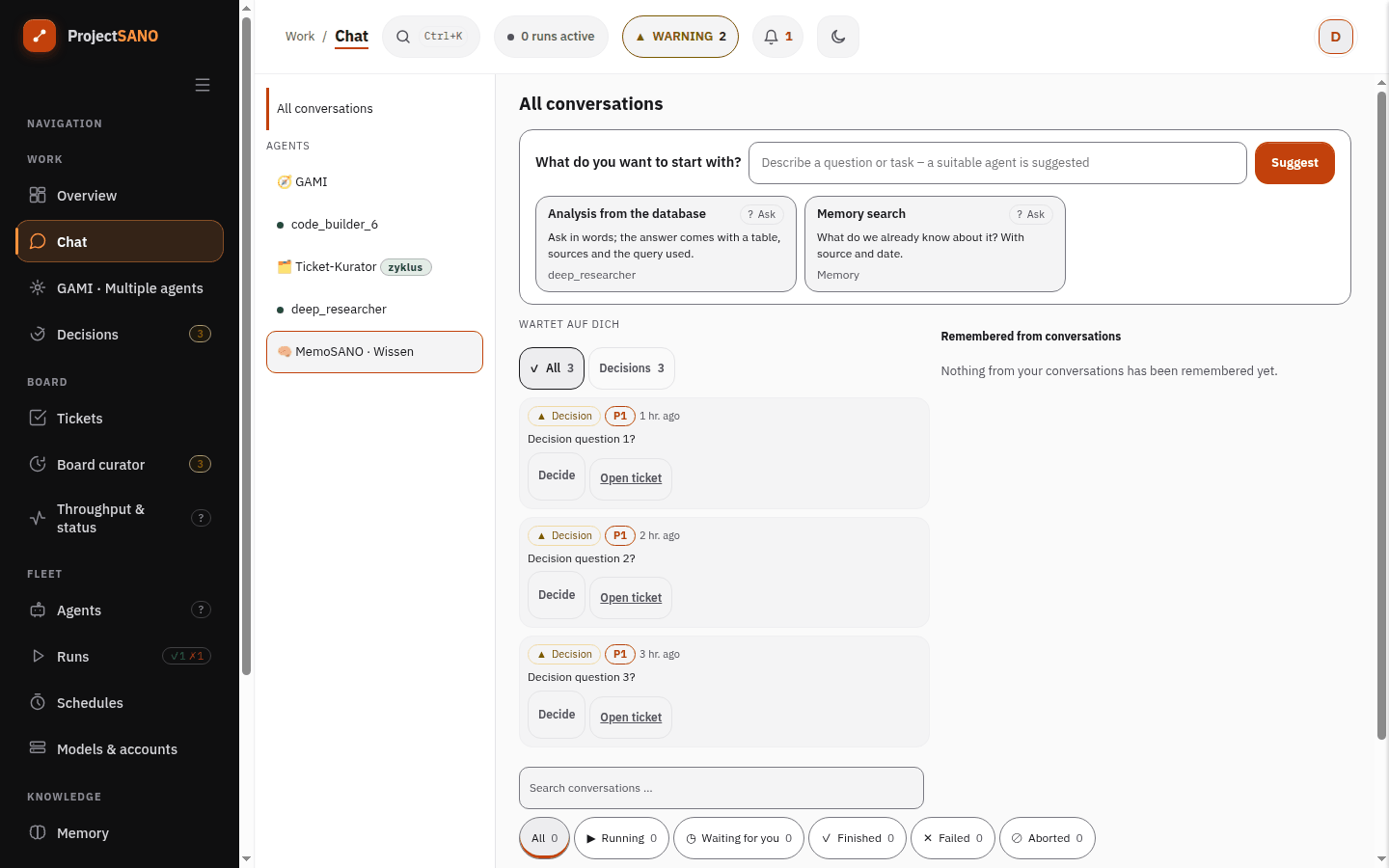
Task: Choose the Analysis from the database card
Action: coord(666,244)
